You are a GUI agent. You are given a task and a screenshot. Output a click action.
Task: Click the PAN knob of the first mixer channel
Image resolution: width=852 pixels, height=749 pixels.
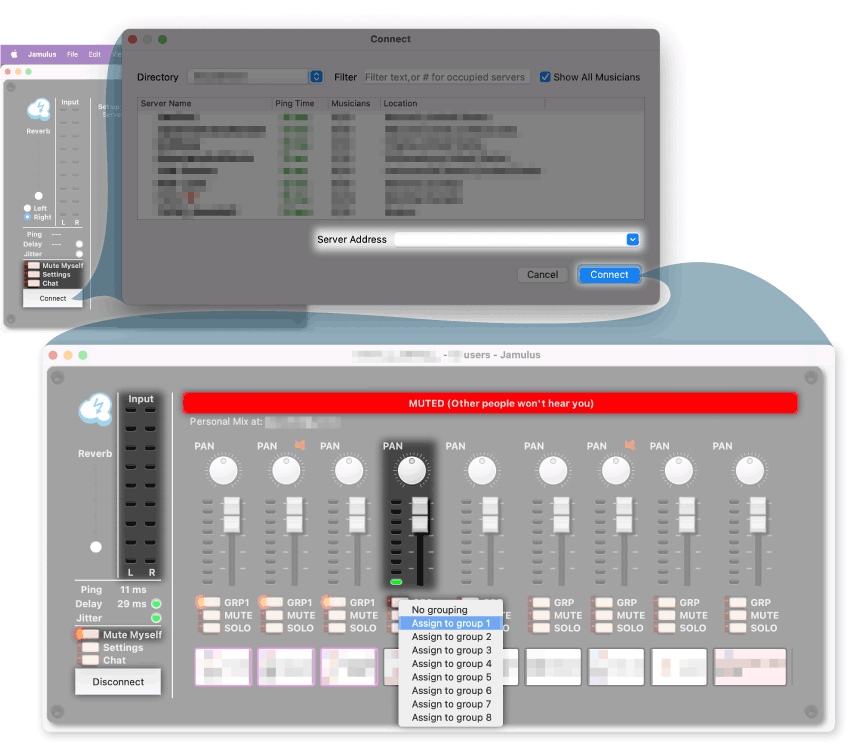pyautogui.click(x=223, y=470)
